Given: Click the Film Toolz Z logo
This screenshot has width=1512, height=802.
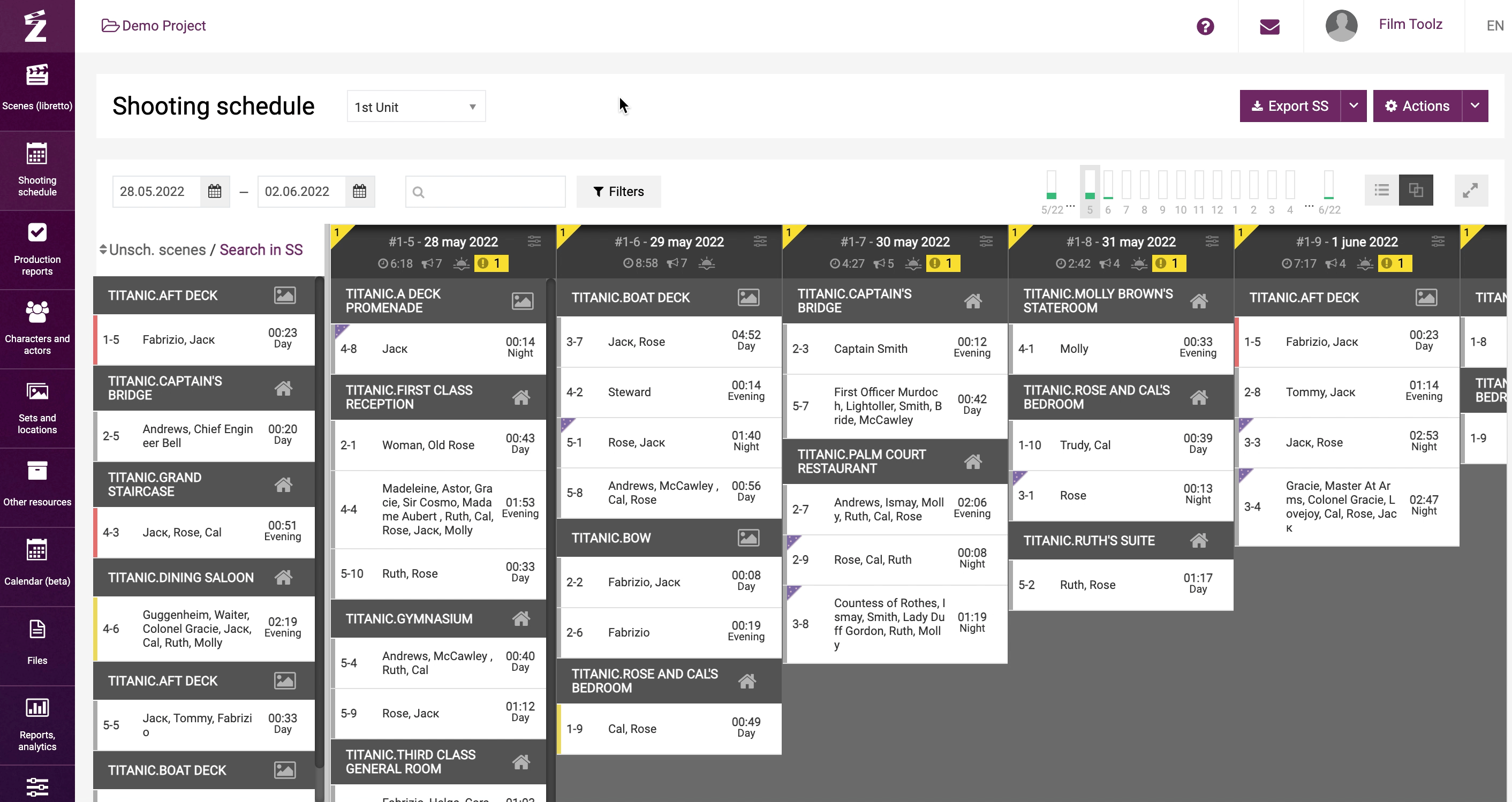Looking at the screenshot, I should coord(36,26).
